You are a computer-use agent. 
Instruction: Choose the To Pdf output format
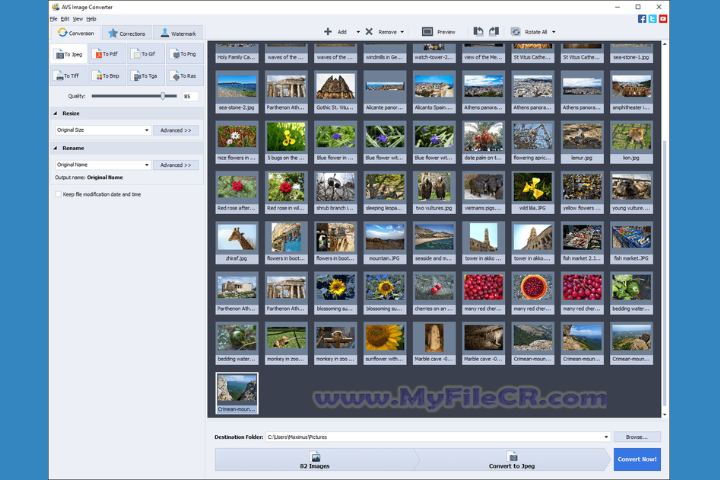pyautogui.click(x=107, y=54)
